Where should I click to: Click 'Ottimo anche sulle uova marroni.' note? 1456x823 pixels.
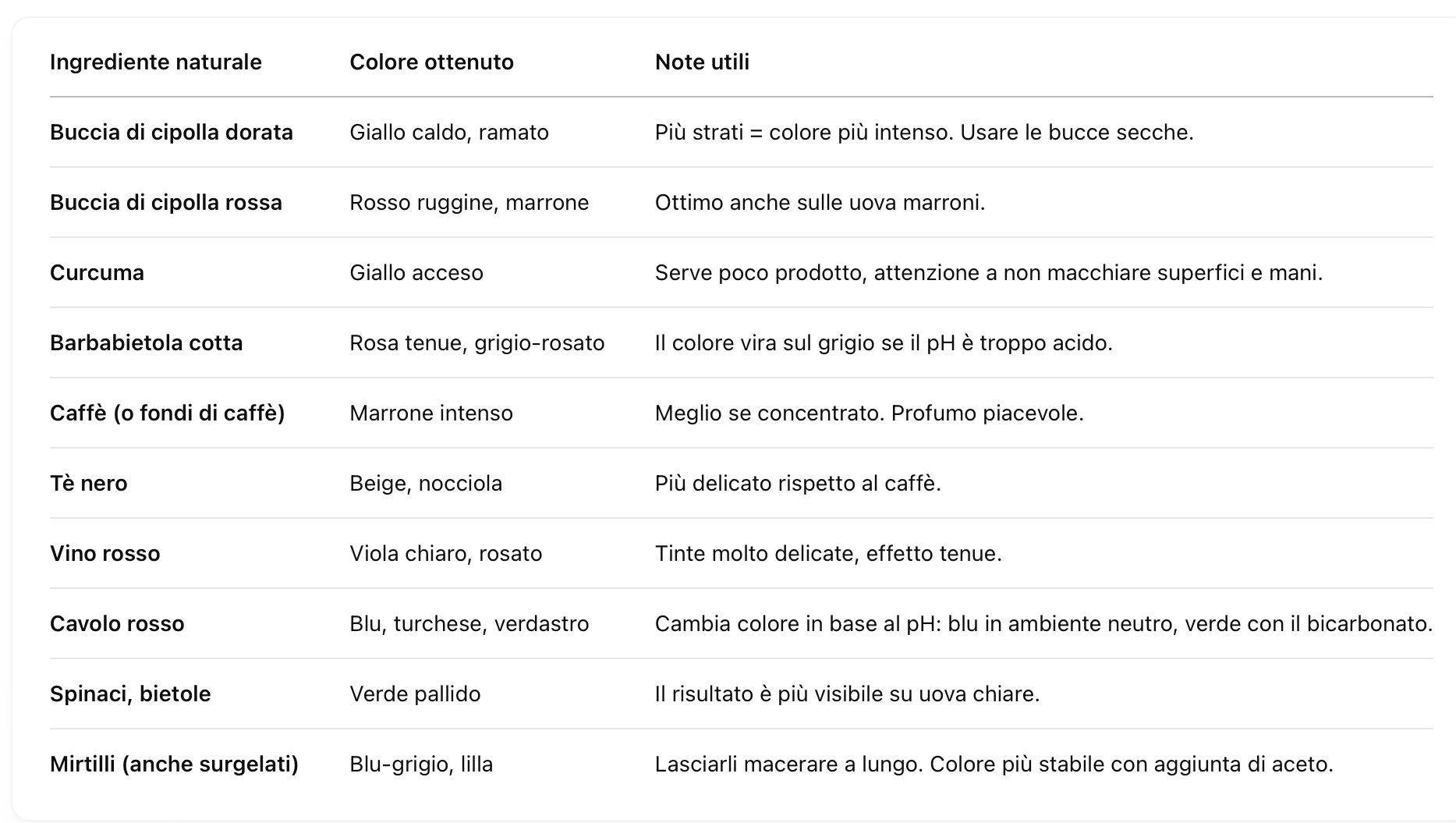[820, 203]
